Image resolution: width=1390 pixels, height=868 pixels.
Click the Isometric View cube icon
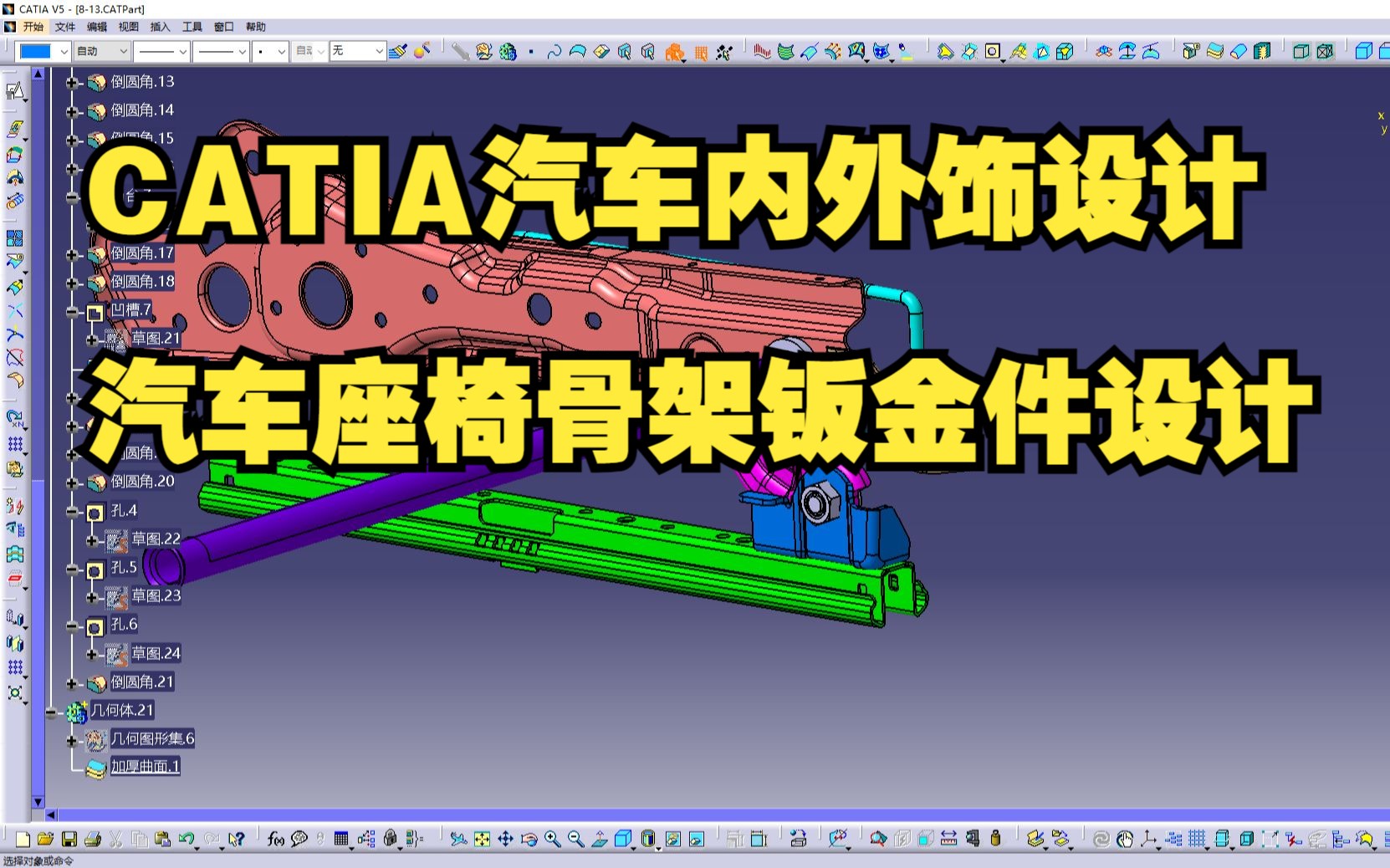(623, 839)
